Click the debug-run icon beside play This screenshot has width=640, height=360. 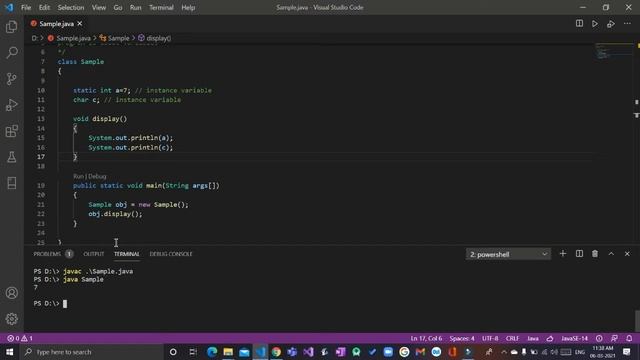click(611, 24)
